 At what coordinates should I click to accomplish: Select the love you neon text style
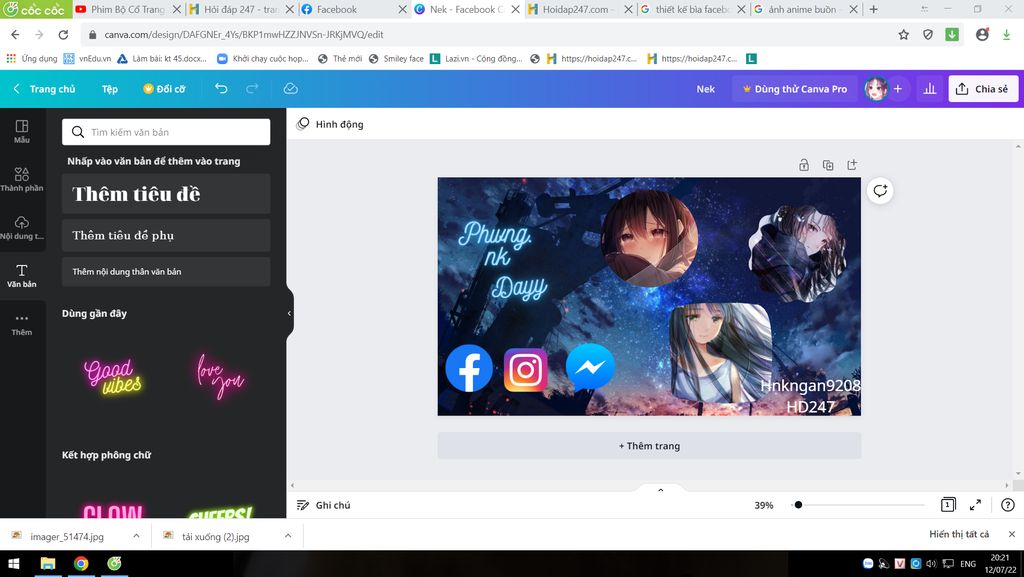coord(220,377)
